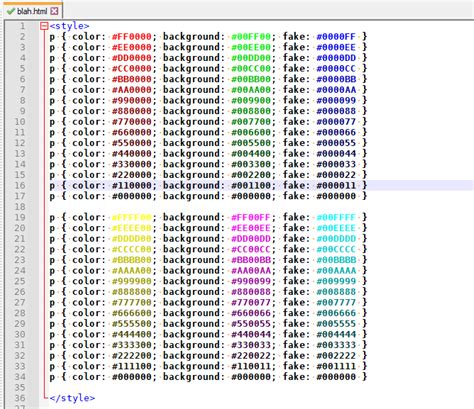Viewport: 474px width, 409px height.
Task: Click the word background on line 10
Action: coord(191,122)
